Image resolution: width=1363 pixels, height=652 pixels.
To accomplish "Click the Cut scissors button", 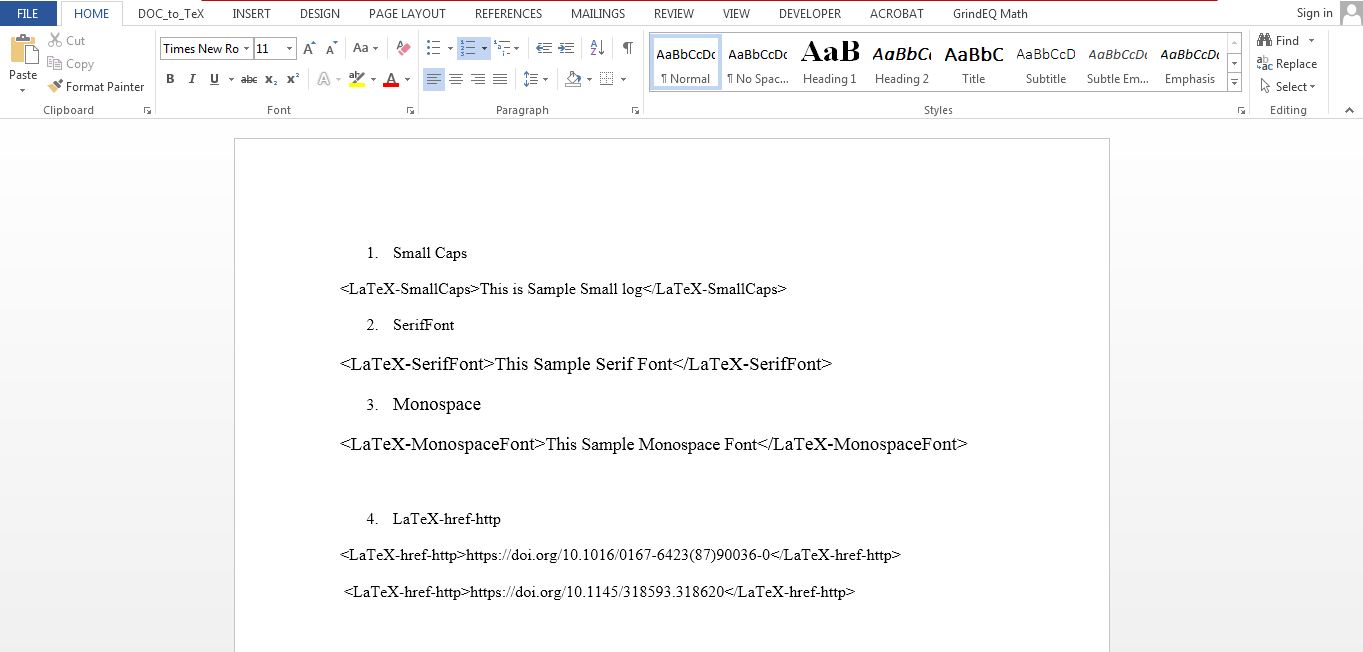I will (67, 40).
